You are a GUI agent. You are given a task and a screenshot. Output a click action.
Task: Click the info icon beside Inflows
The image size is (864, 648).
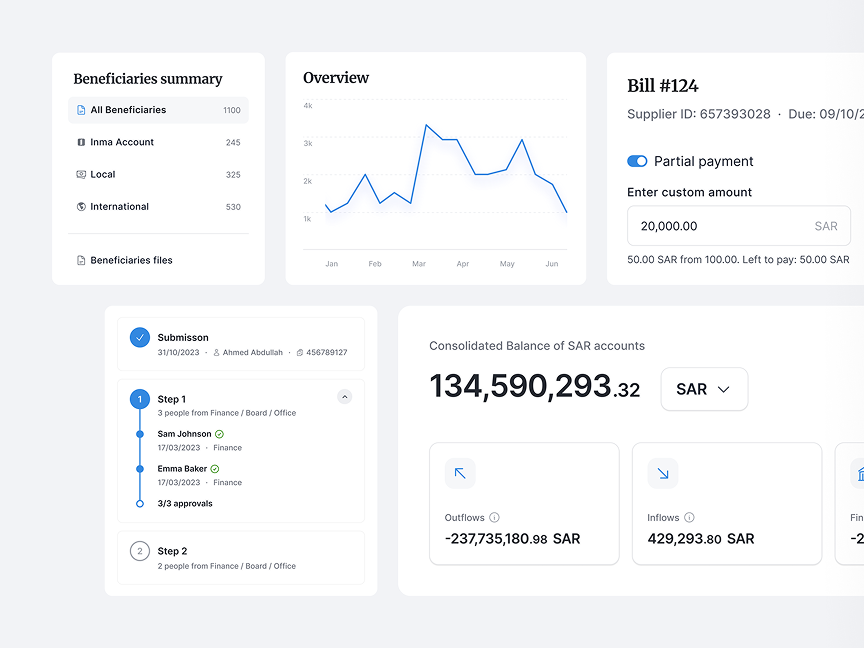tap(689, 518)
